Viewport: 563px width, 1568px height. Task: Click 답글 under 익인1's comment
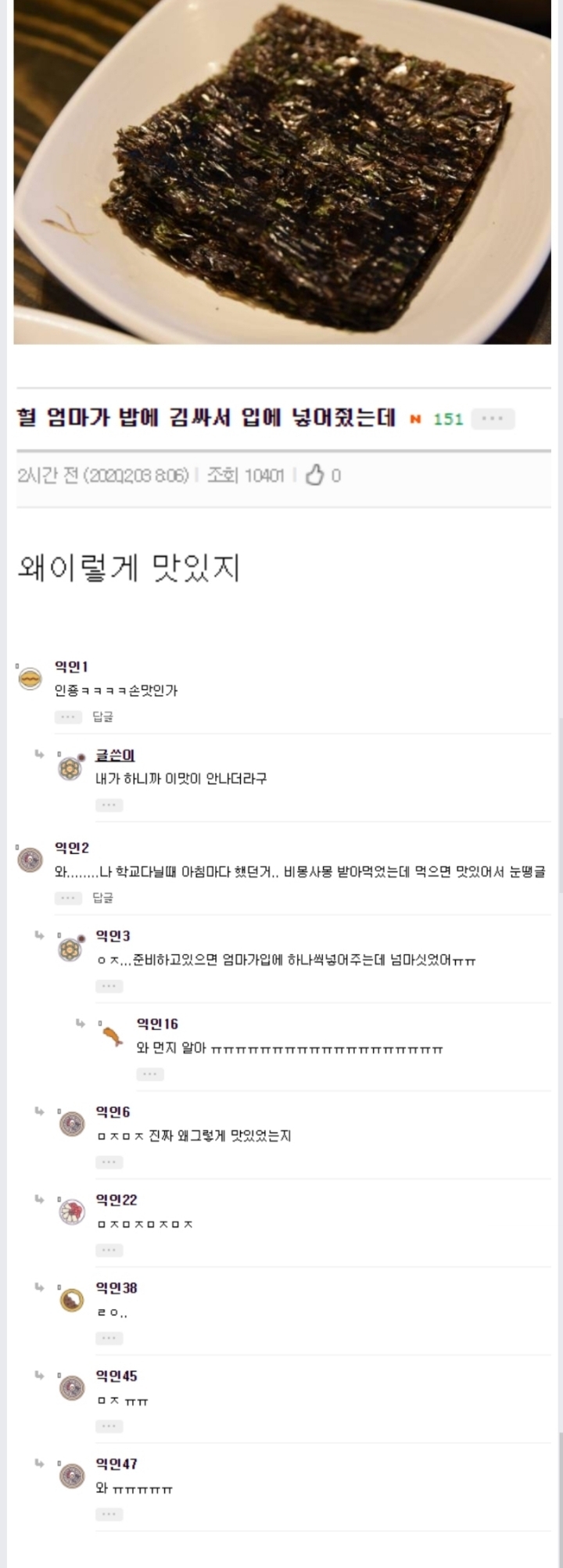pos(103,716)
